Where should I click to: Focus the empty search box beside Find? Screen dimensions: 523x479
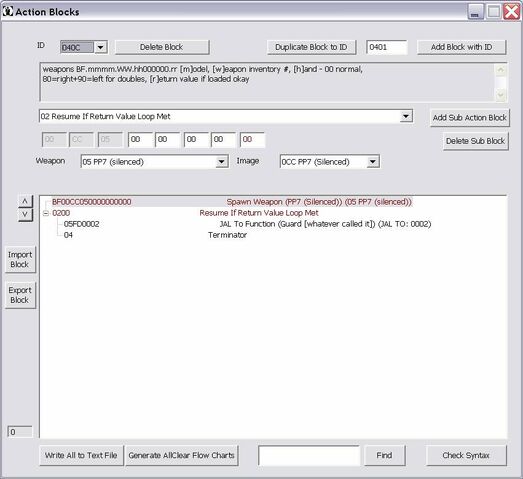(x=309, y=455)
